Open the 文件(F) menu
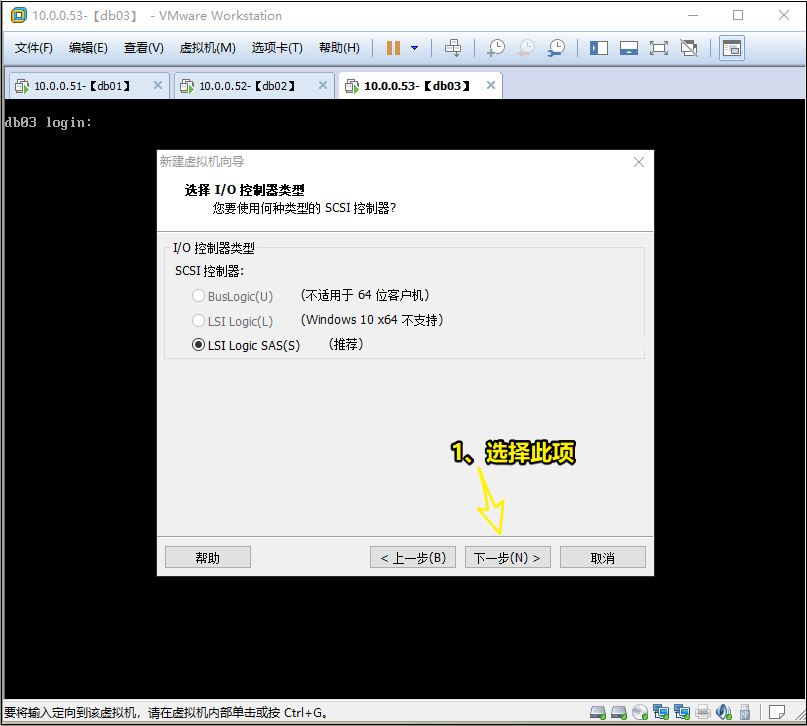Screen dimensions: 807x726 point(33,48)
